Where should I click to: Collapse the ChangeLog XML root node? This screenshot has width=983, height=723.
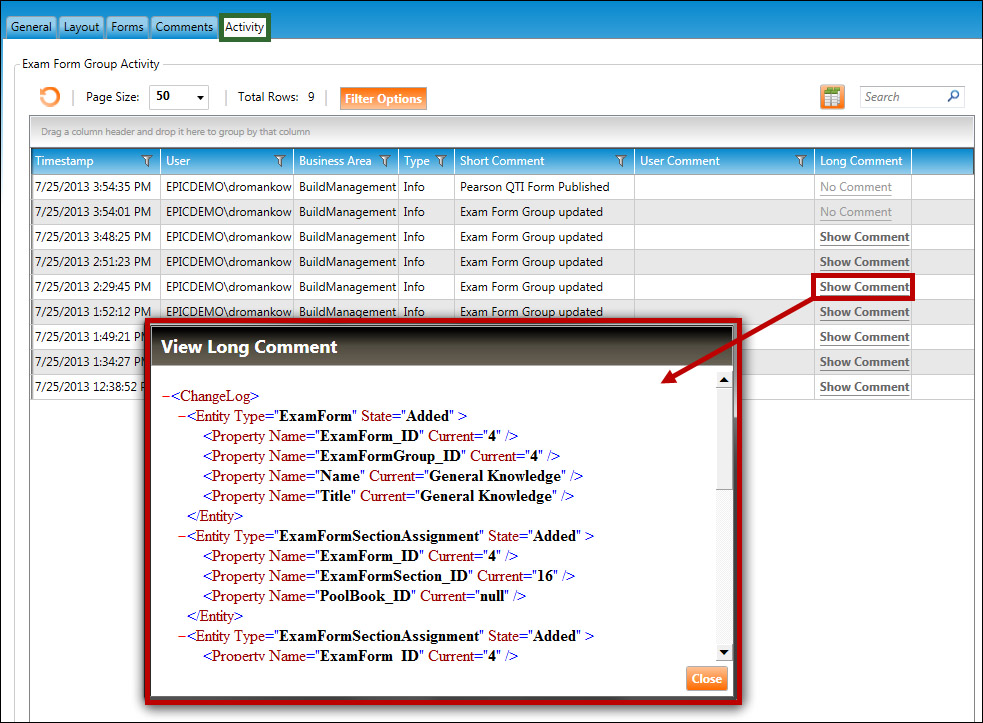pos(166,396)
